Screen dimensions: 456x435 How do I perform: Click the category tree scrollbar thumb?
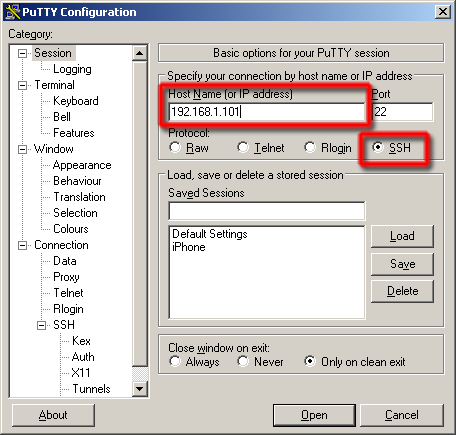pos(140,214)
